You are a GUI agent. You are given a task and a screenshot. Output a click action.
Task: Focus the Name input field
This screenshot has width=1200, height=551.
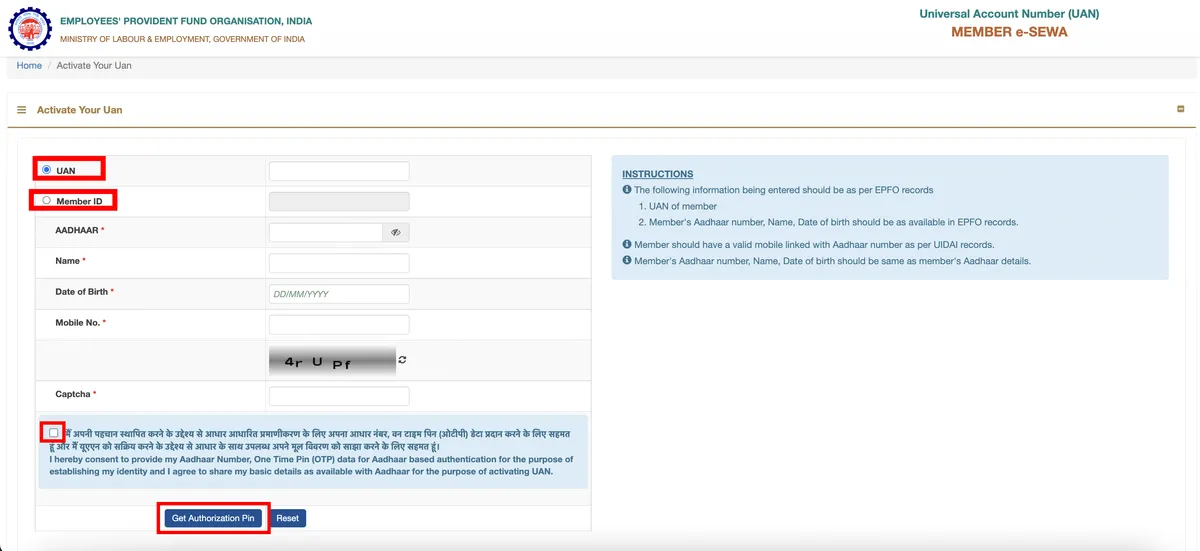(339, 263)
